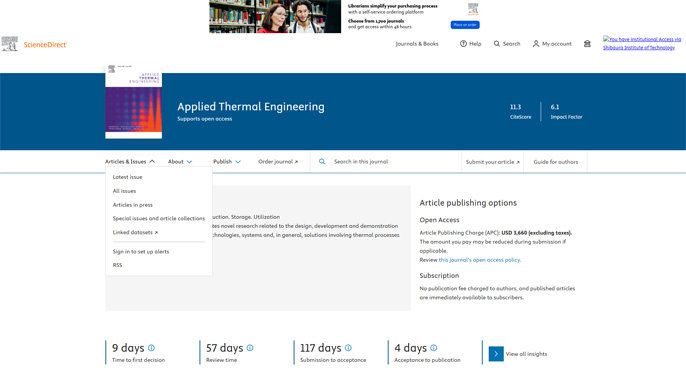Expand the Publish dropdown
The width and height of the screenshot is (686, 381).
227,161
